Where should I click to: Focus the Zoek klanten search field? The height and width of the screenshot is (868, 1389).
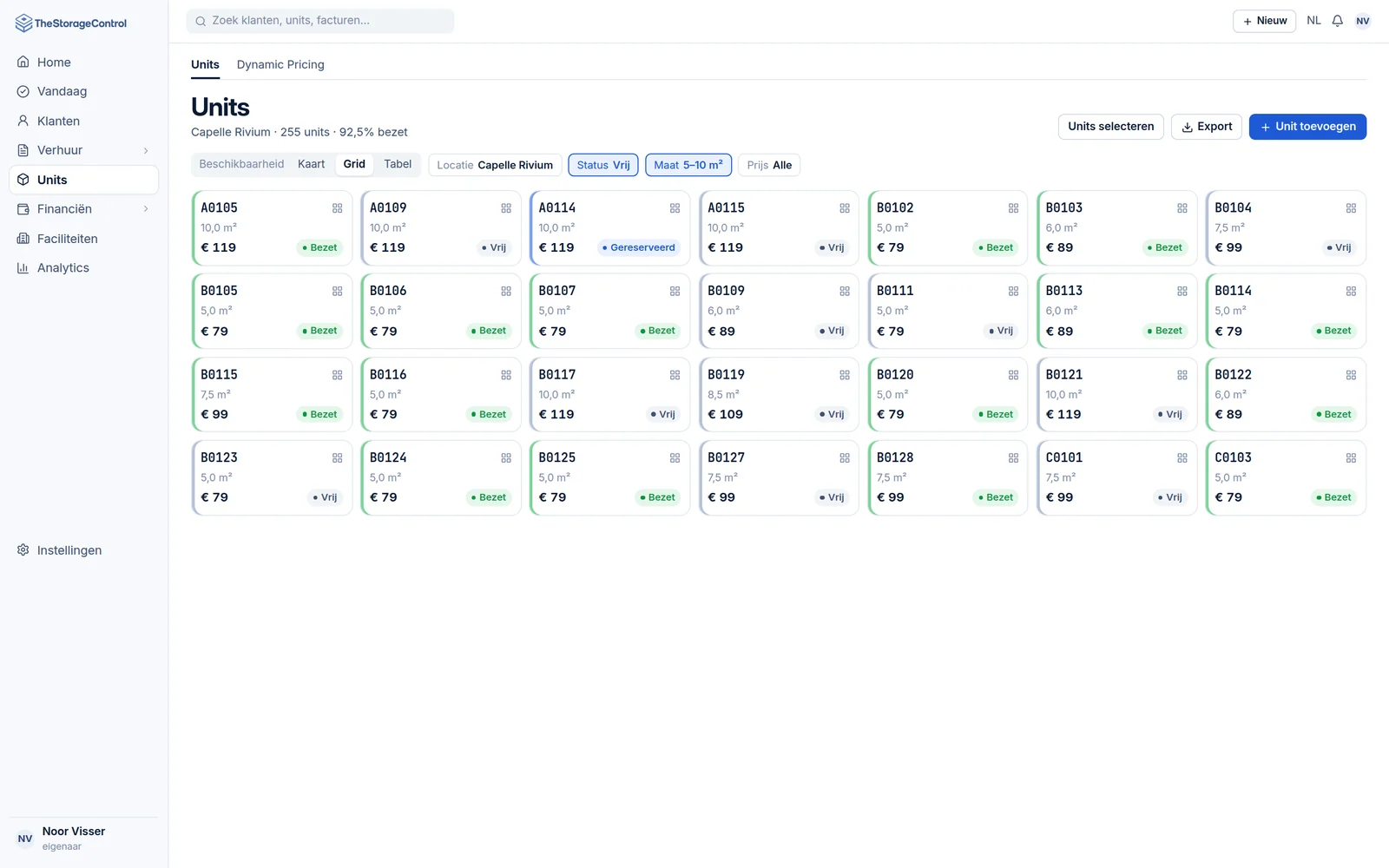click(x=320, y=21)
